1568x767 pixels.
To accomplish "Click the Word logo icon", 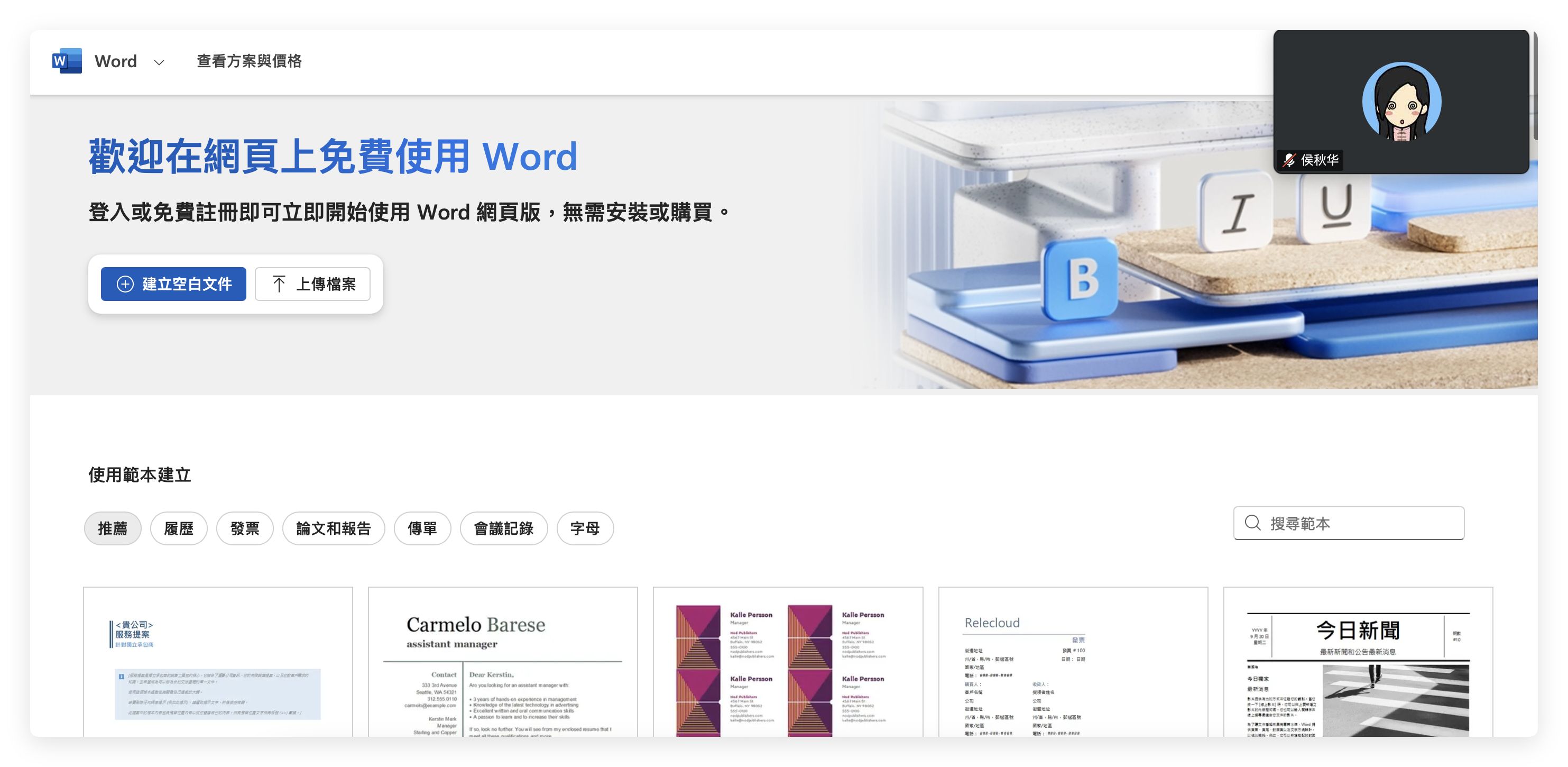I will pyautogui.click(x=67, y=61).
